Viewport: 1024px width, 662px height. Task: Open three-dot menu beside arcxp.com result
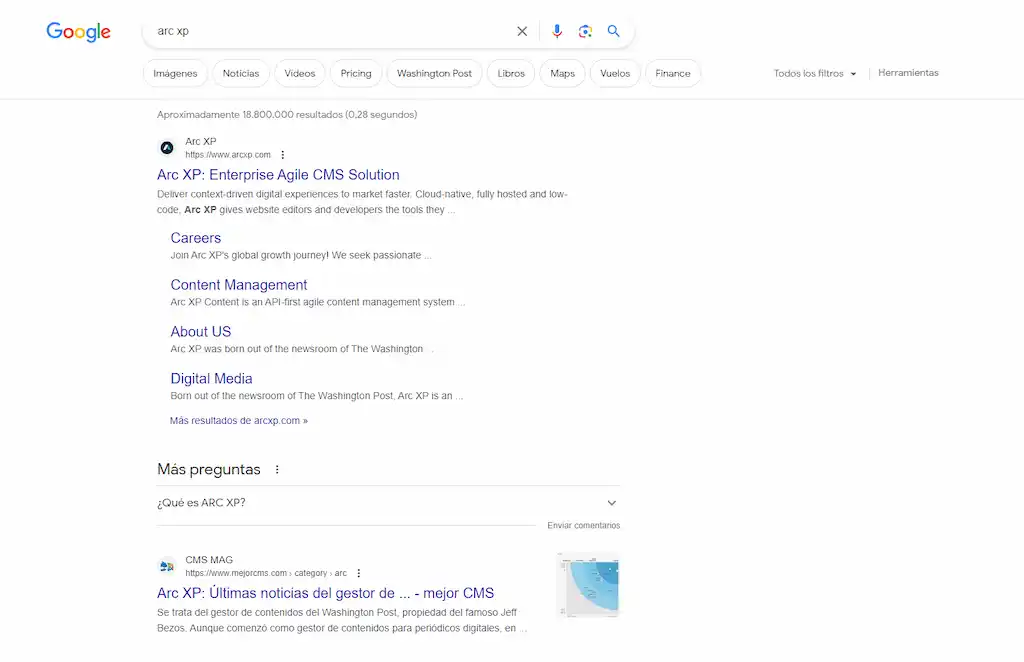pyautogui.click(x=283, y=155)
